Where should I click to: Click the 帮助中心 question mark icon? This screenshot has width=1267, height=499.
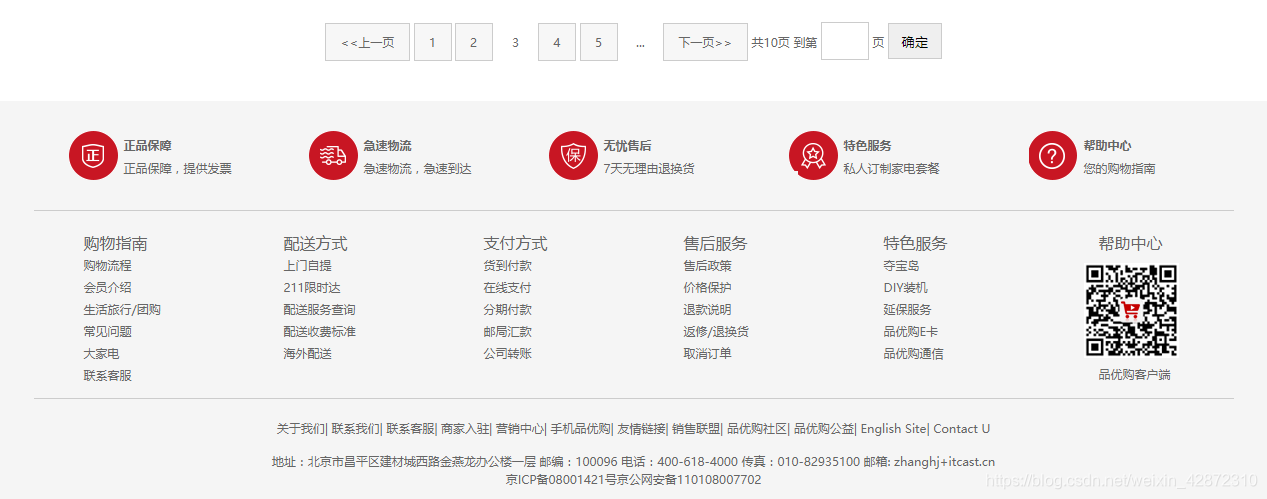[1053, 156]
